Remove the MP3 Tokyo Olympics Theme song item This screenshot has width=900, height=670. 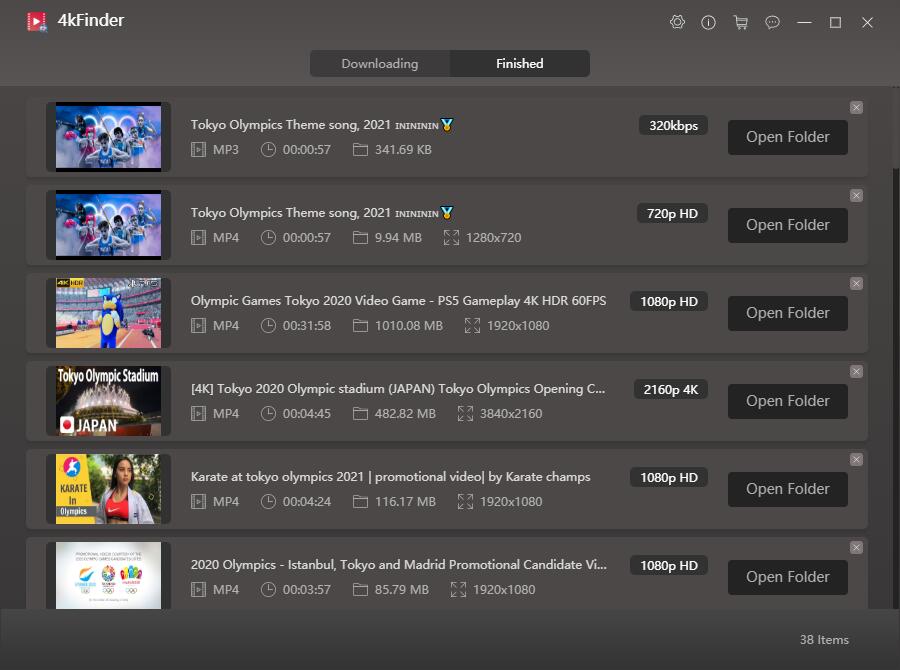[856, 107]
